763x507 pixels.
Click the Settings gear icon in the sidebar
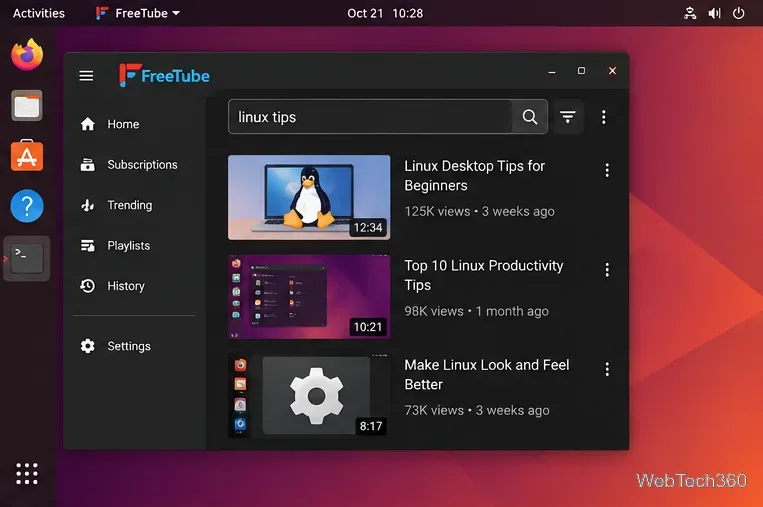[x=88, y=346]
